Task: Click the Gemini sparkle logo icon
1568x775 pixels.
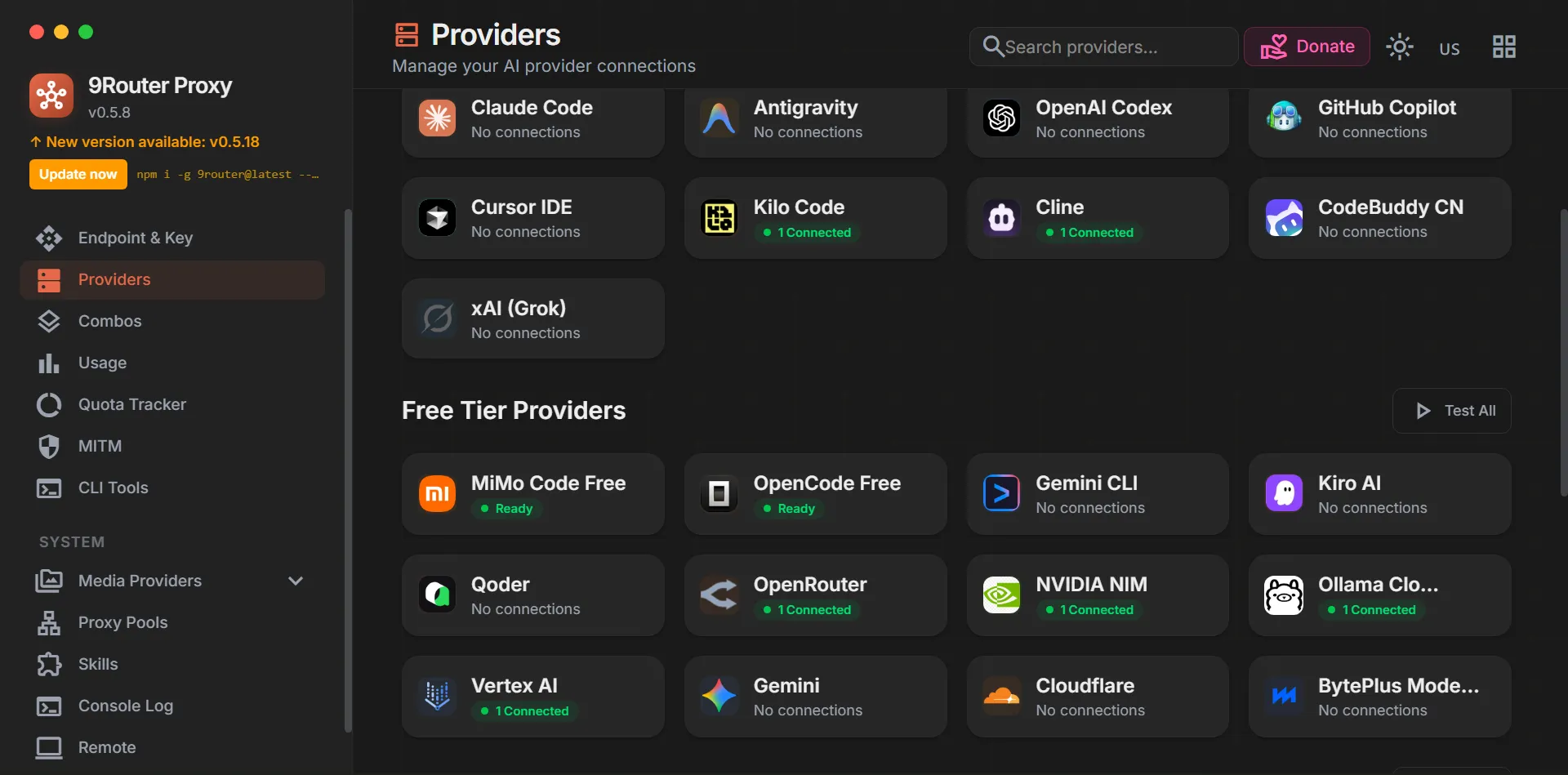Action: click(x=719, y=697)
